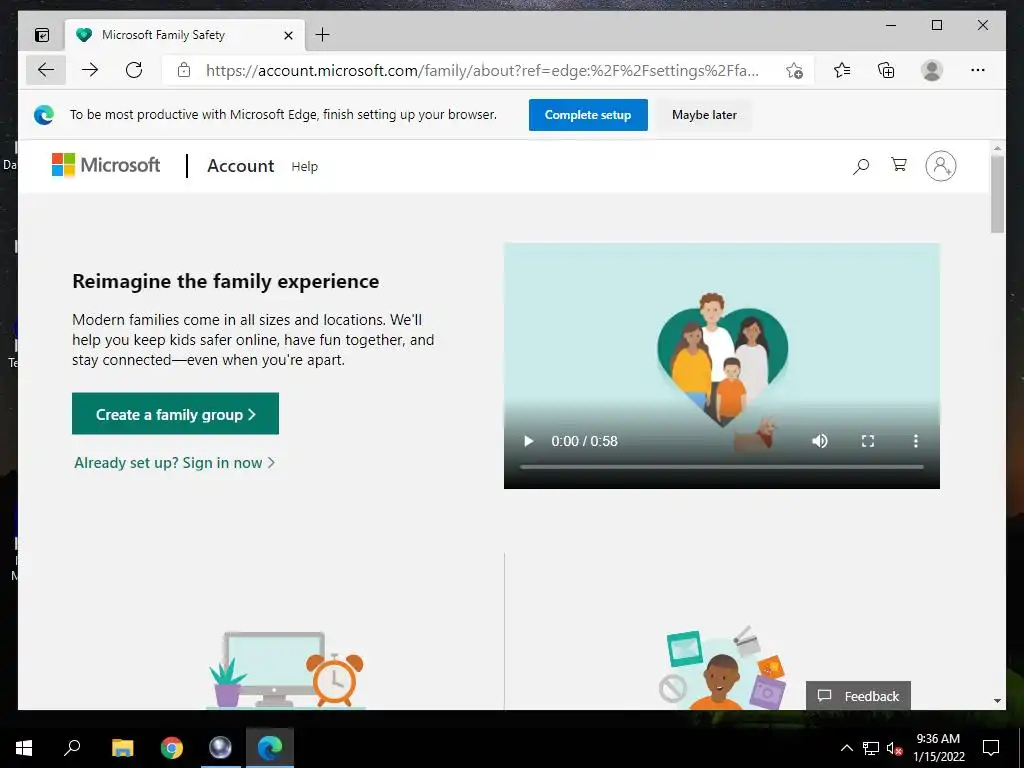1024x768 pixels.
Task: Add this page to favorites star icon
Action: (x=794, y=71)
